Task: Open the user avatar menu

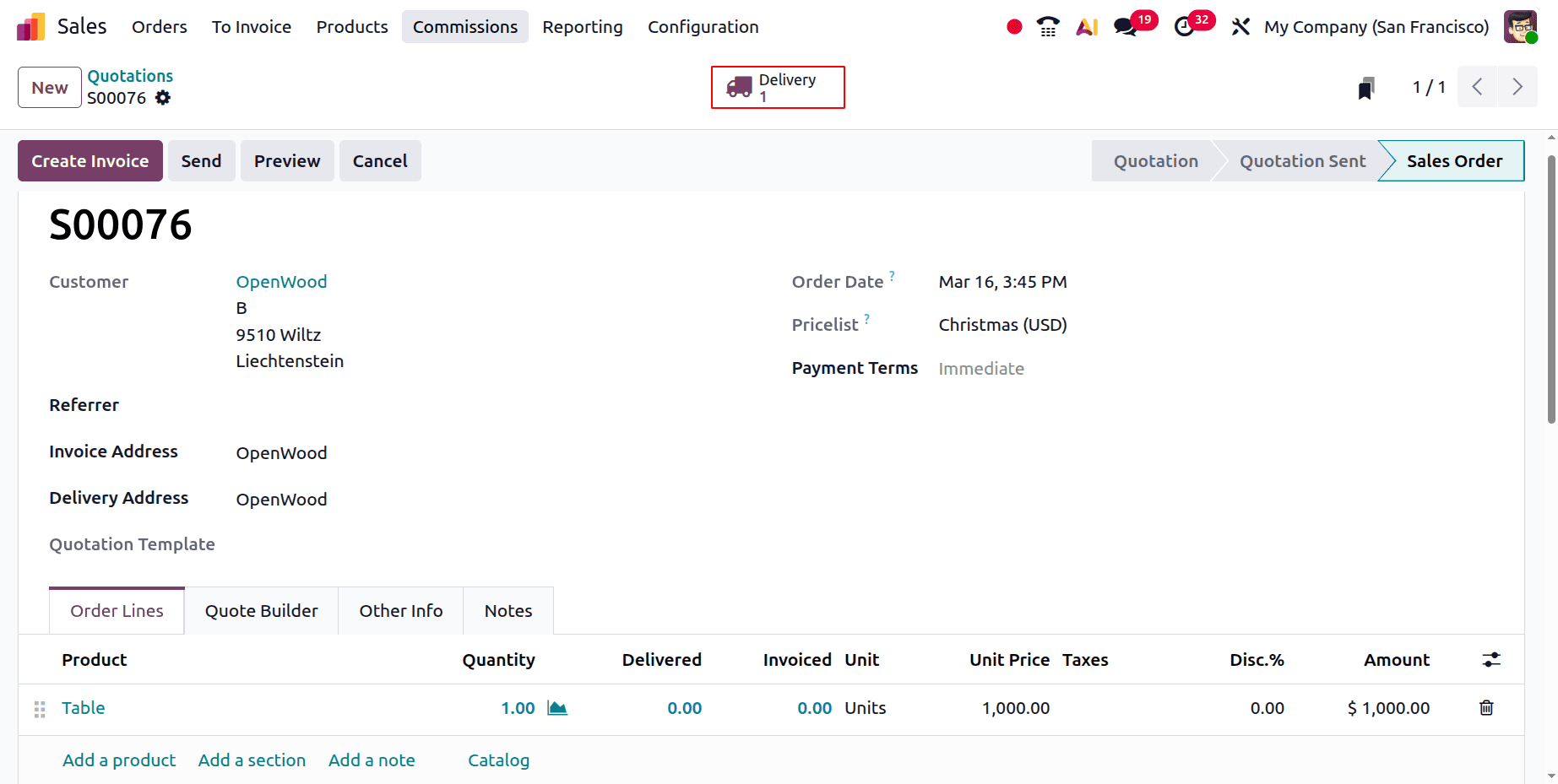Action: pos(1520,27)
